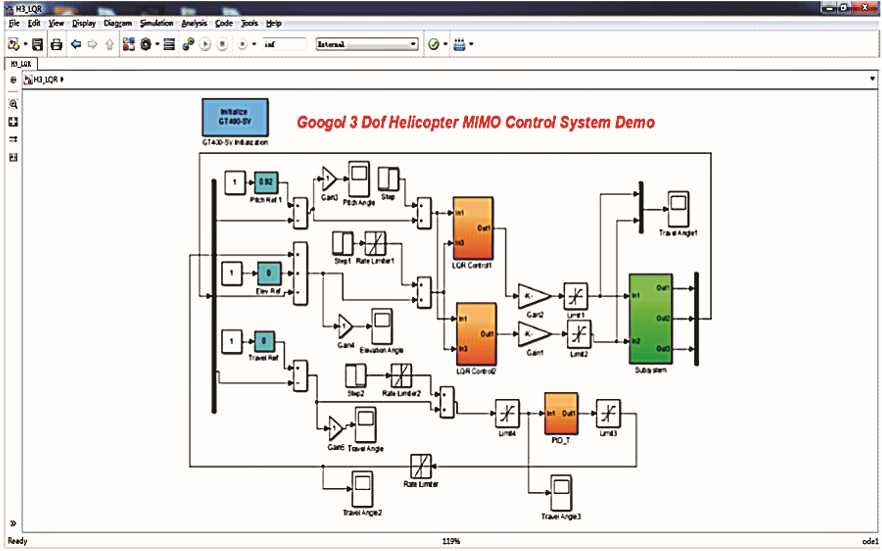The width and height of the screenshot is (882, 551).
Task: Click the Fit to View palette icon
Action: (14, 123)
